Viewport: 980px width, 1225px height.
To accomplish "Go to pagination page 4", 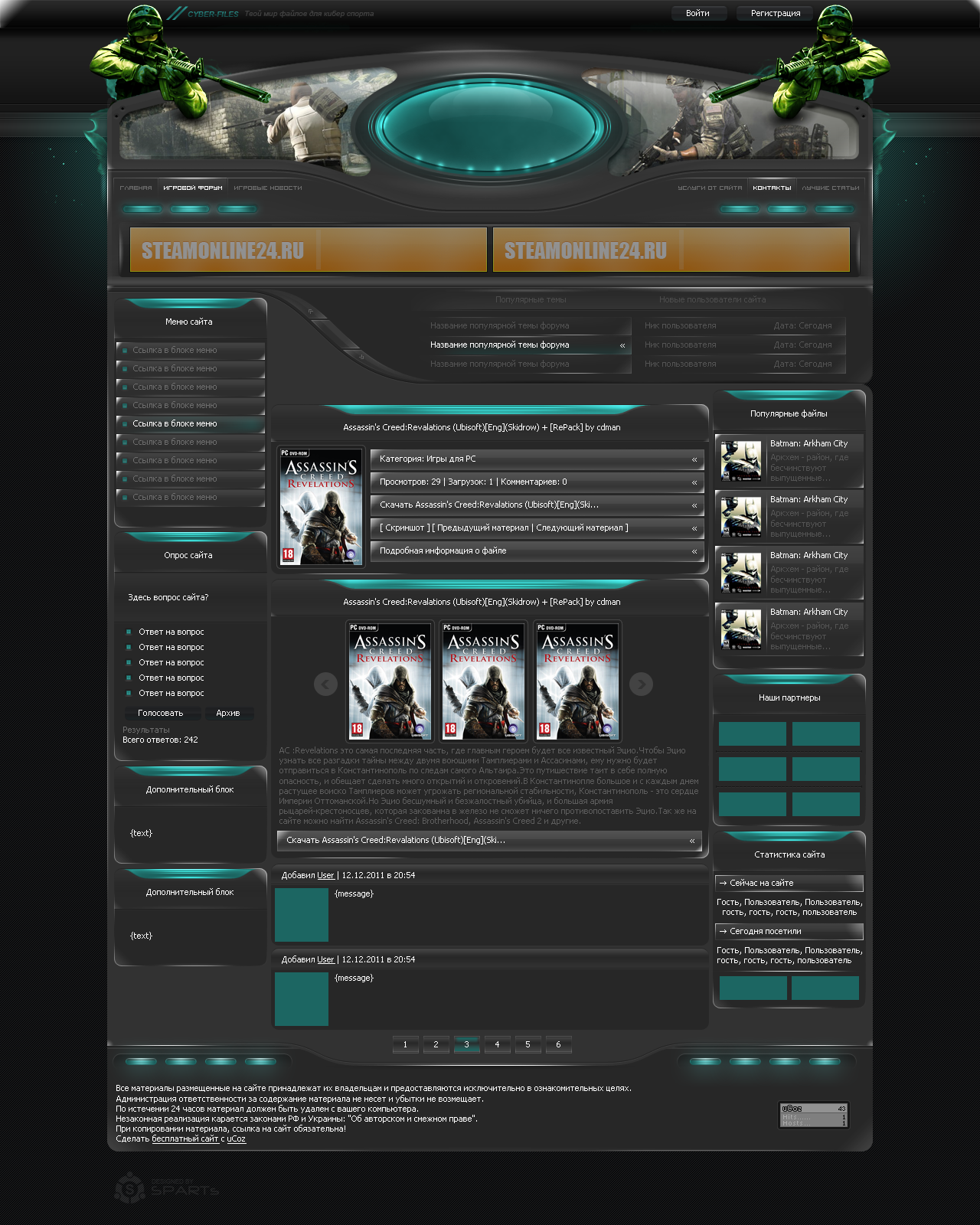I will [x=497, y=1044].
